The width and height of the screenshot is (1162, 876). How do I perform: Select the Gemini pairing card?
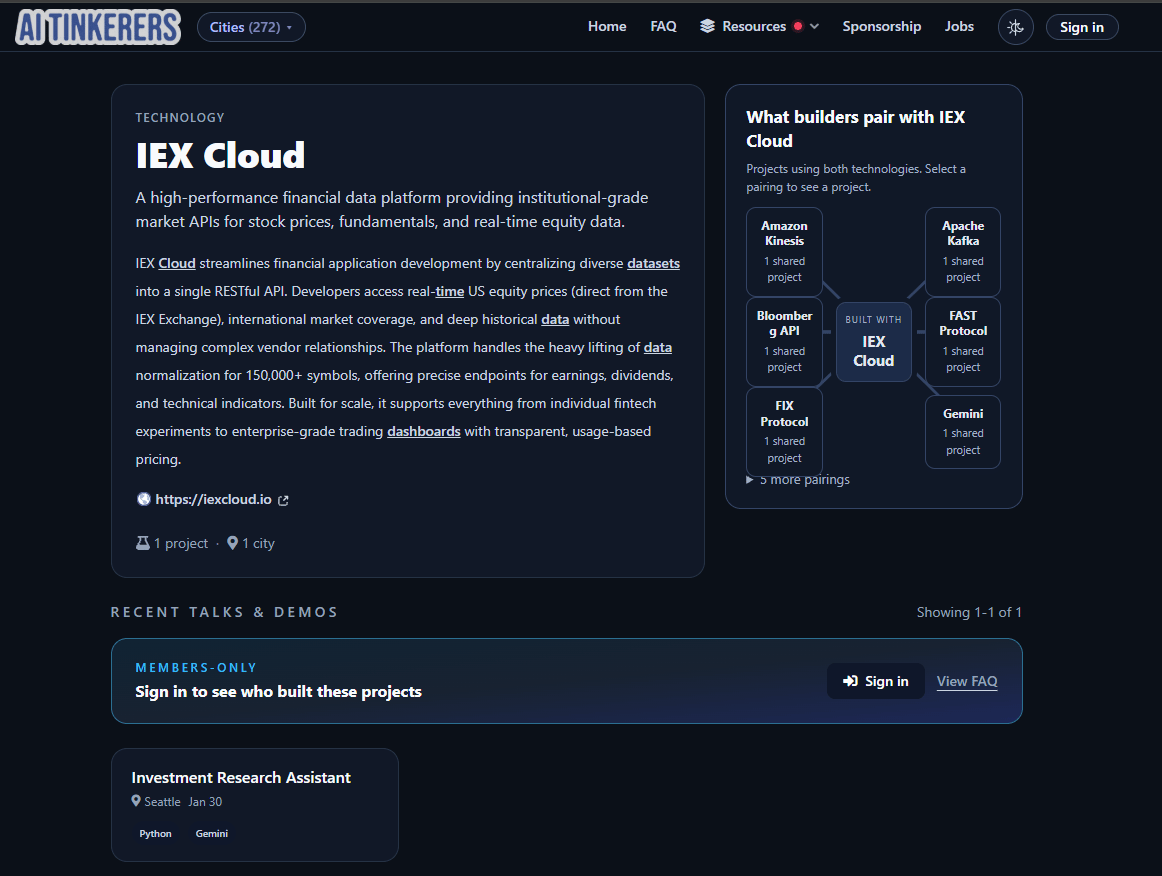pos(963,432)
